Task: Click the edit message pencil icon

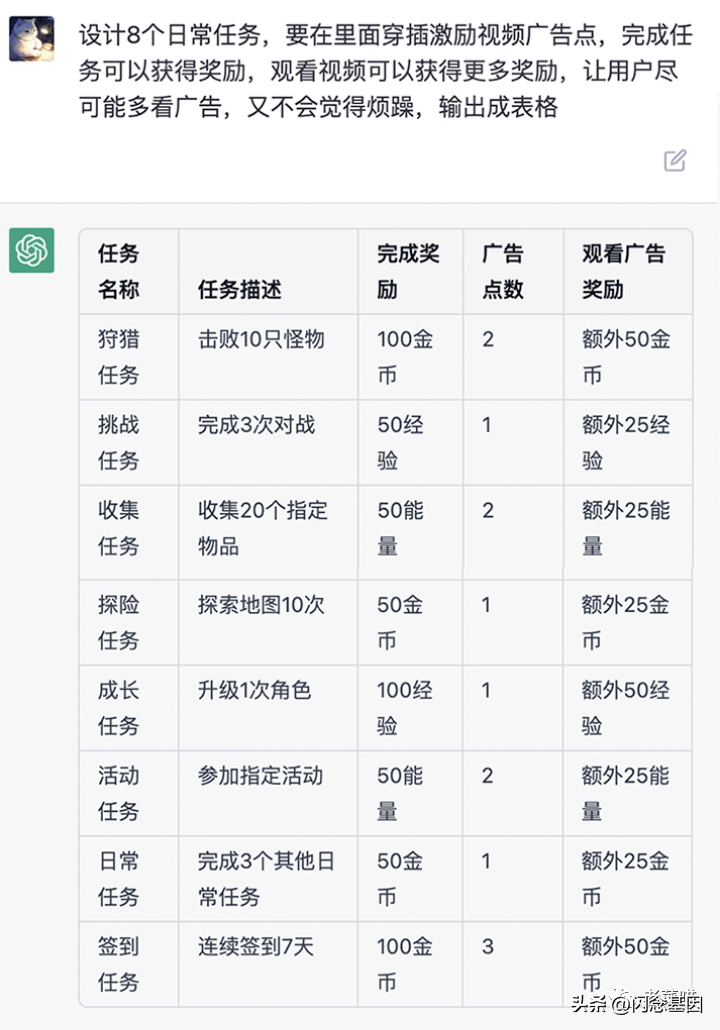Action: pos(675,160)
